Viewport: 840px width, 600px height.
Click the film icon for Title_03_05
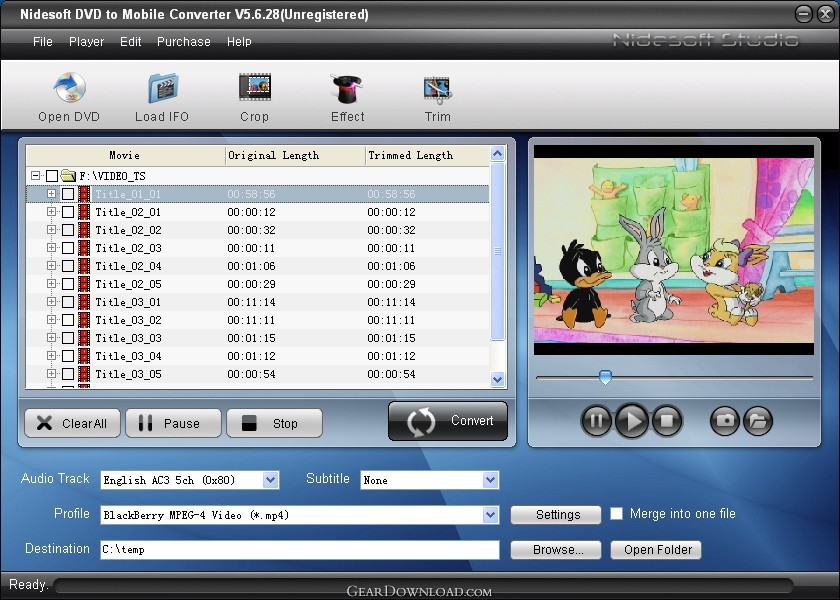84,374
